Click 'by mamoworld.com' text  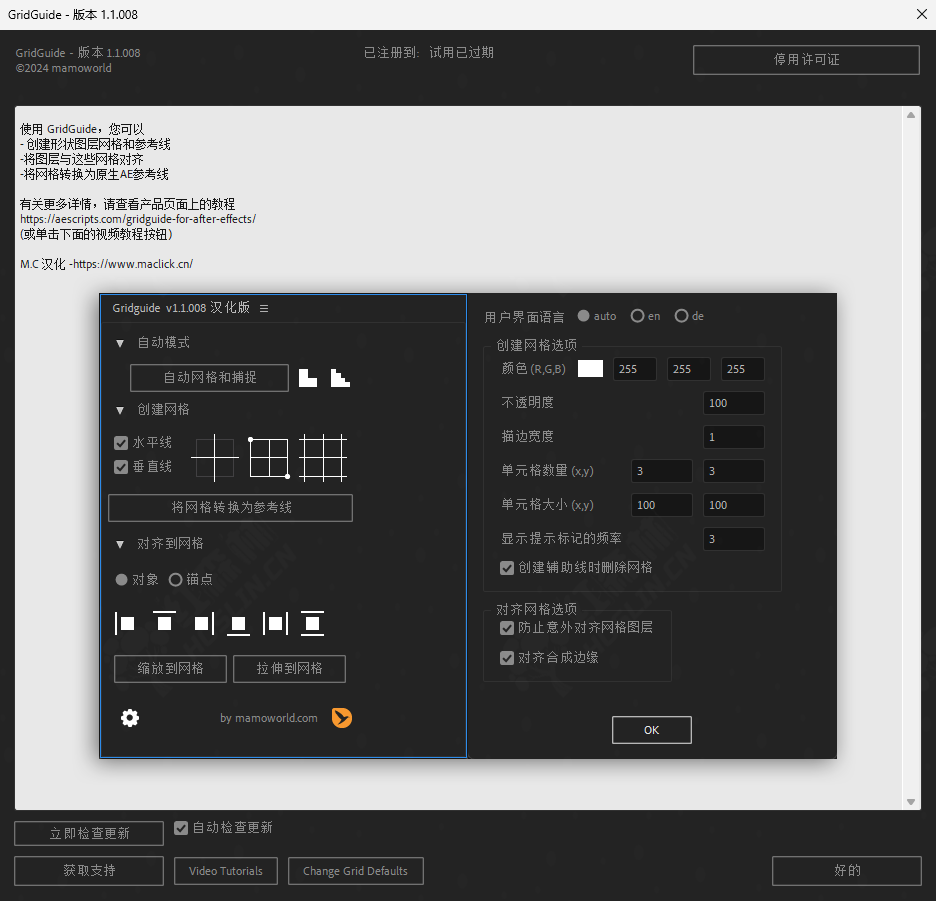(269, 718)
